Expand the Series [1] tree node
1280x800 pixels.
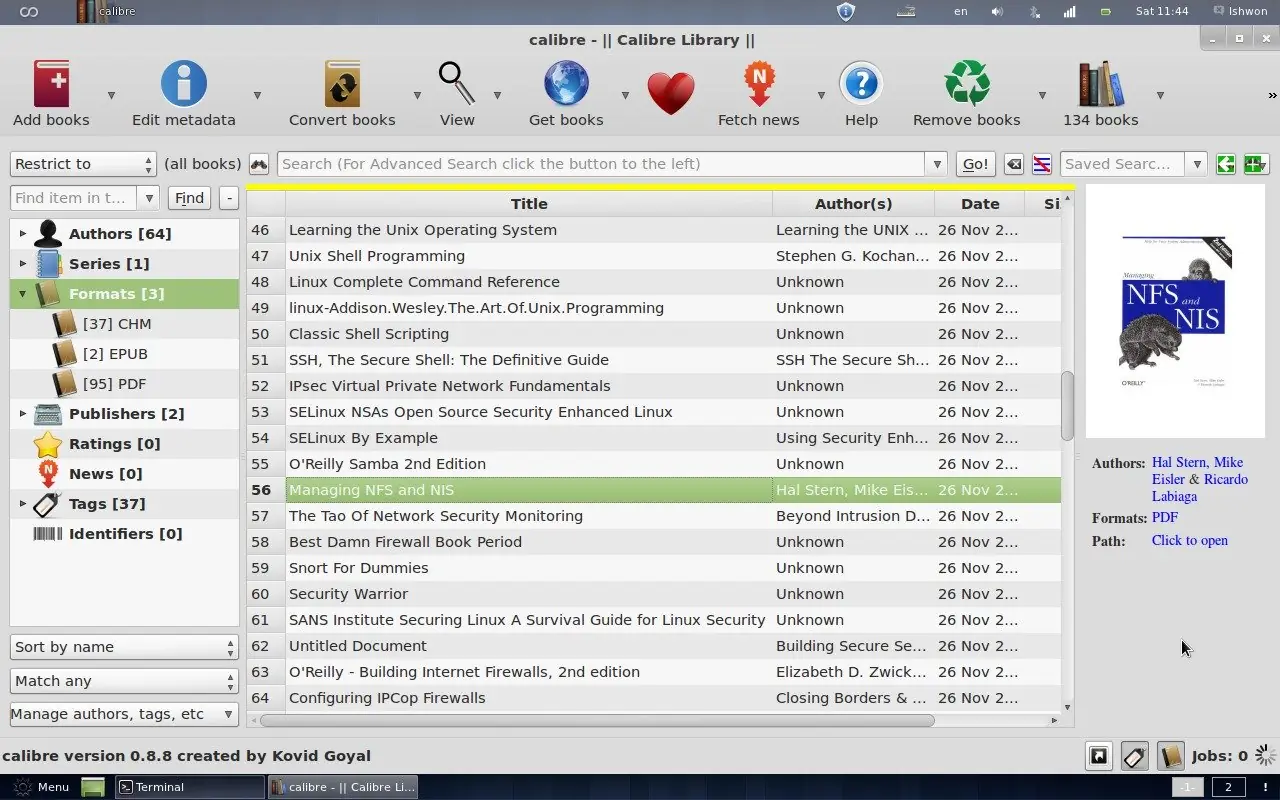pos(23,263)
